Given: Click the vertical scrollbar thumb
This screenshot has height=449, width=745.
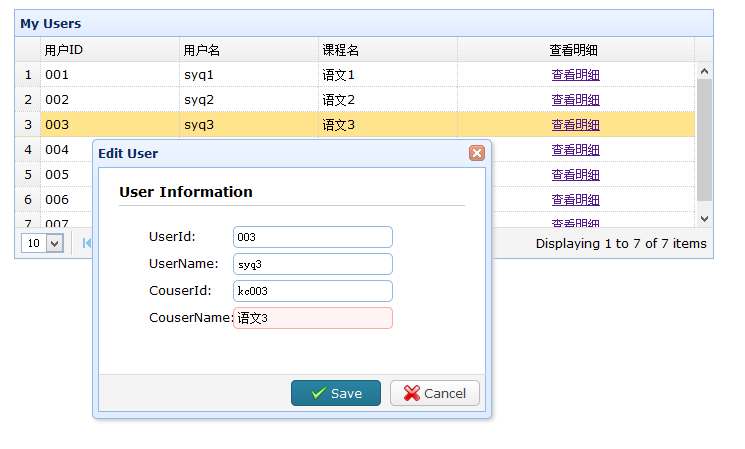Looking at the screenshot, I should click(x=704, y=140).
